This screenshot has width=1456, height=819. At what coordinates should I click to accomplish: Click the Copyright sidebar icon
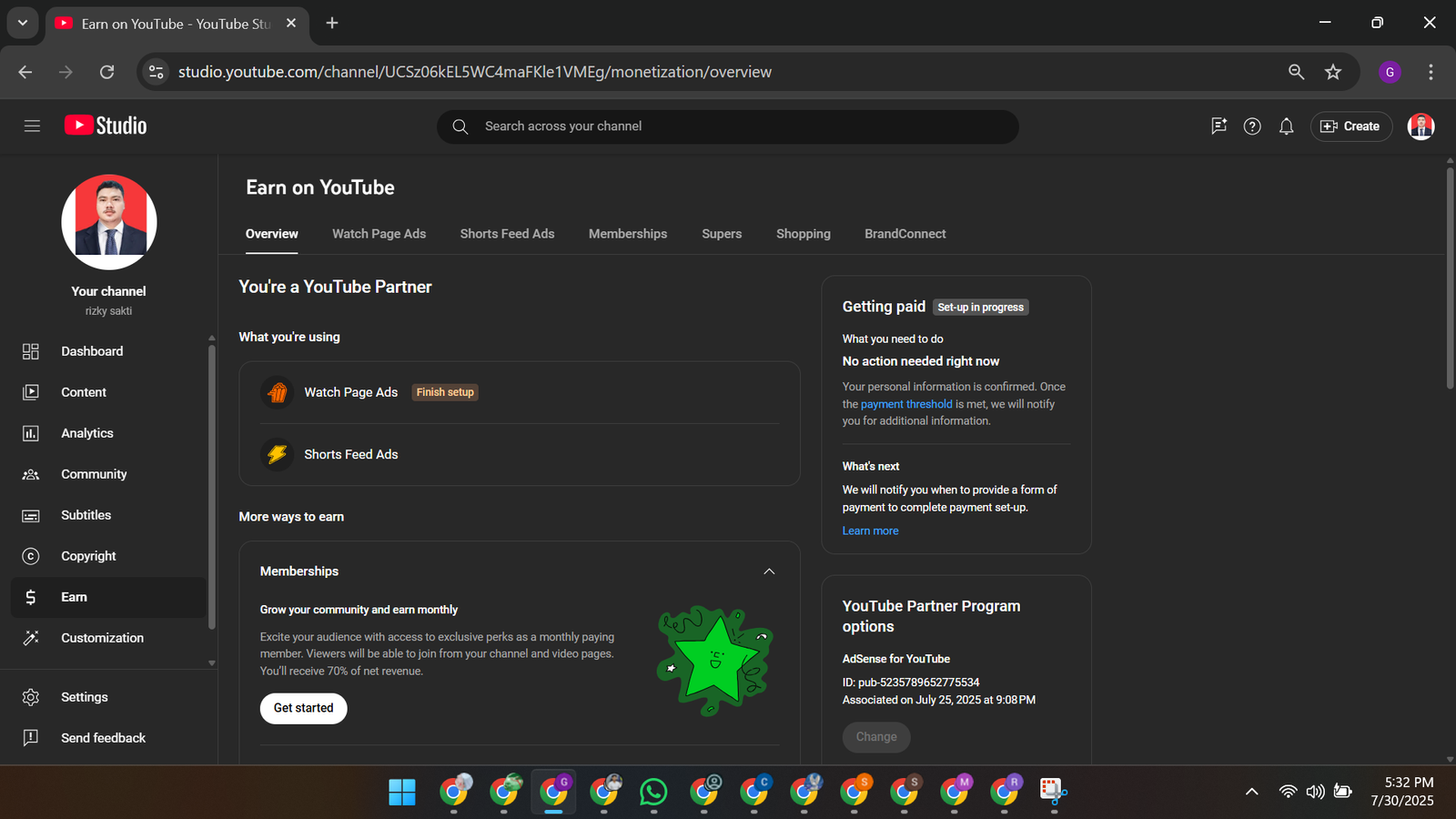31,556
